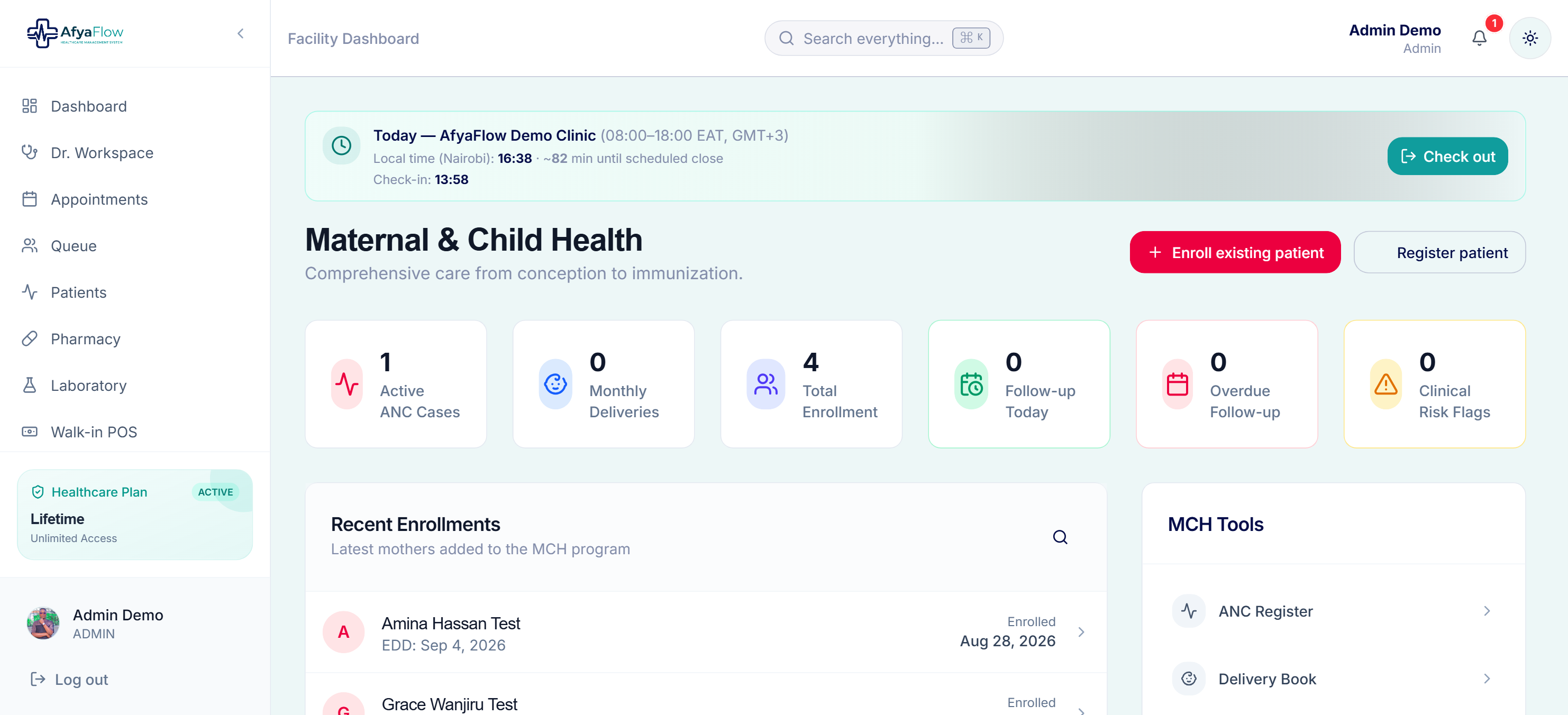Open the Overdue Follow-up card
The height and width of the screenshot is (715, 1568).
[1227, 384]
